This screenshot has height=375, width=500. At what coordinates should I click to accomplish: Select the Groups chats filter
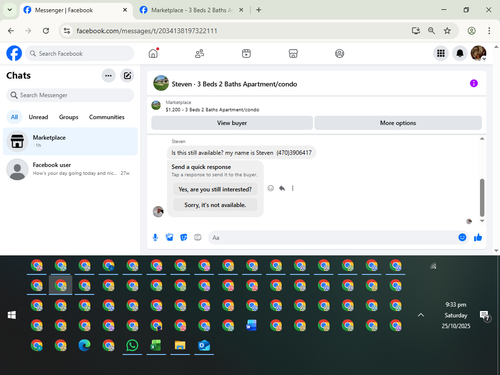coord(68,117)
